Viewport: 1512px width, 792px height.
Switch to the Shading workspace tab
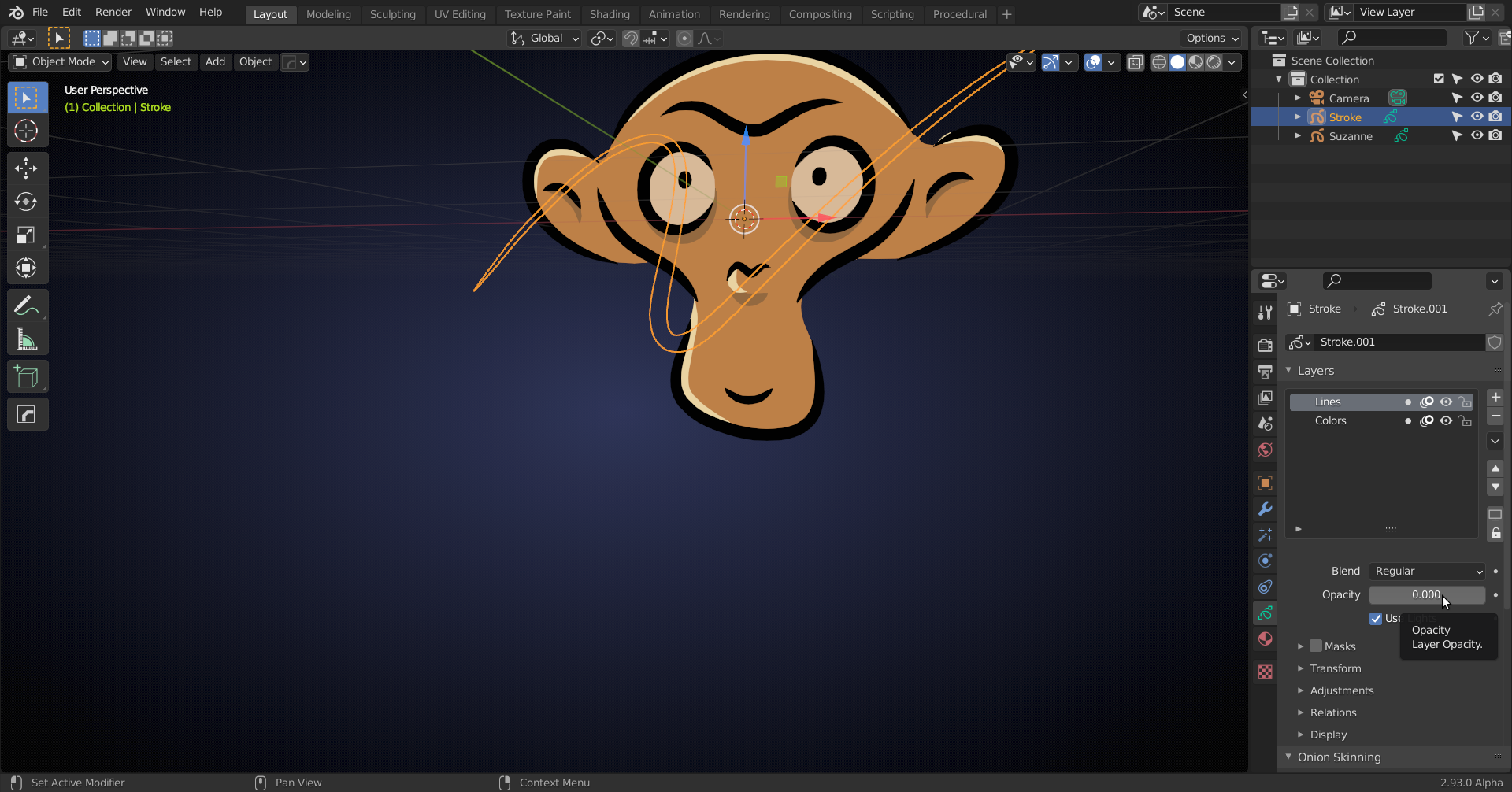tap(610, 14)
